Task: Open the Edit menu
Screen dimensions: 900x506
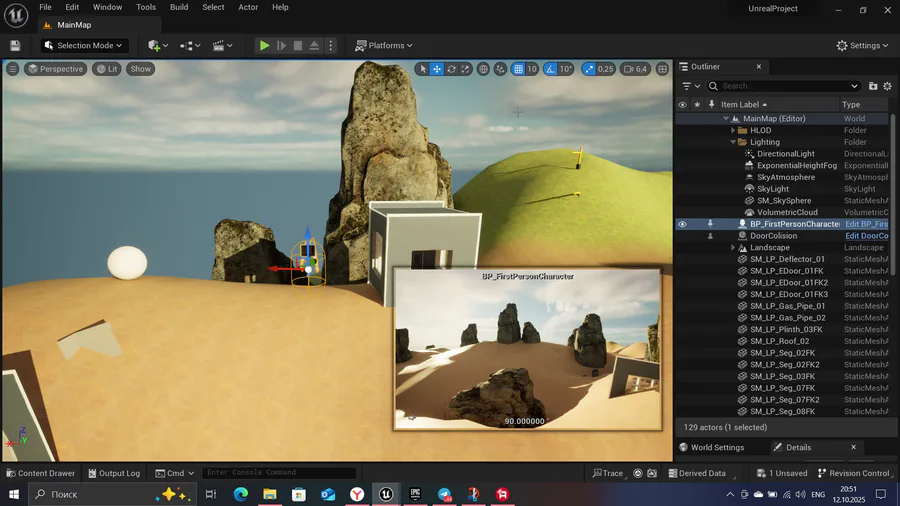Action: coord(72,7)
